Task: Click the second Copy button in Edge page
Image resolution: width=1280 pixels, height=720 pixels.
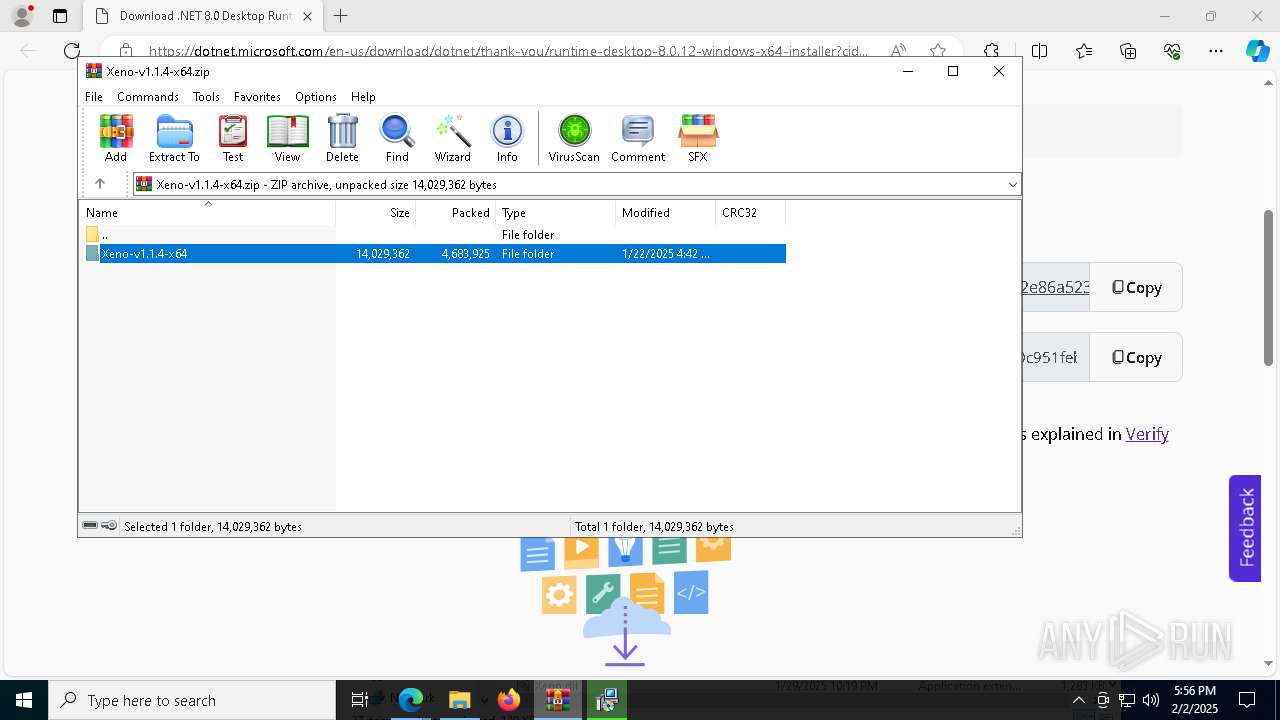Action: (1136, 358)
